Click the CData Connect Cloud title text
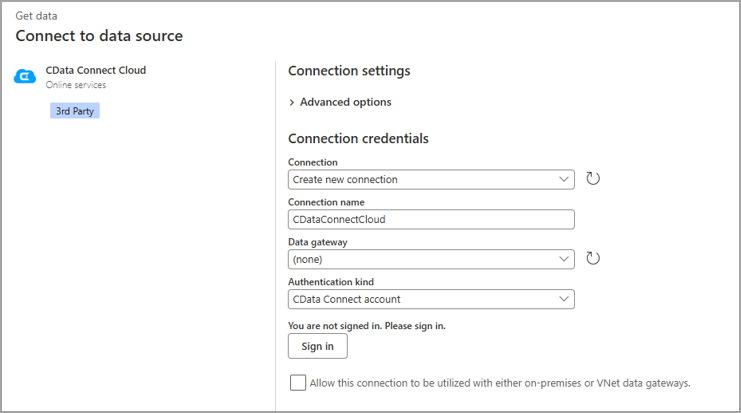741x413 pixels. [x=96, y=70]
